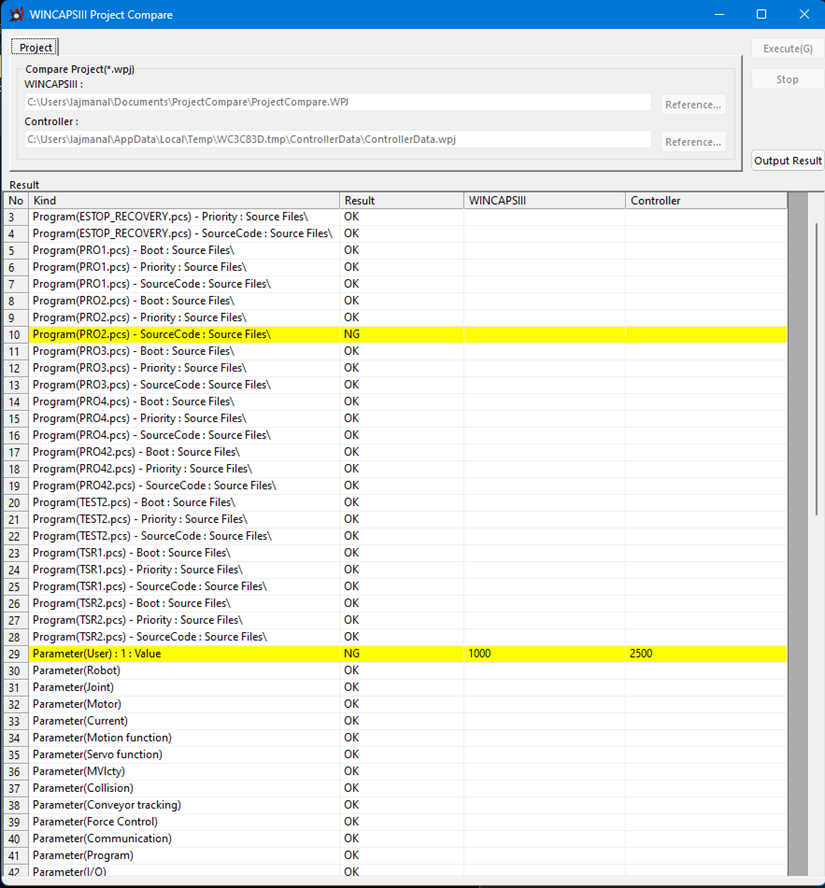Select row Parameter(Current)
This screenshot has width=825, height=888.
click(x=395, y=721)
